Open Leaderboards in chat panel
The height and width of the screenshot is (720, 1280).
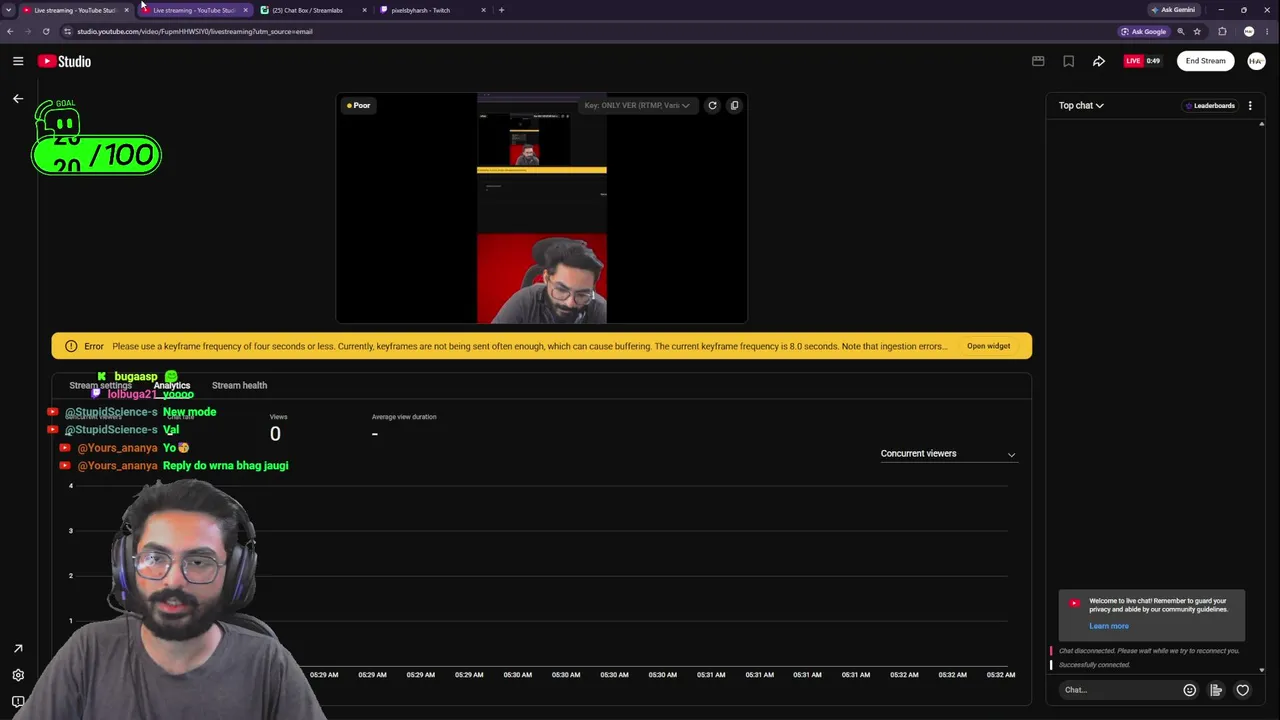pos(1210,105)
